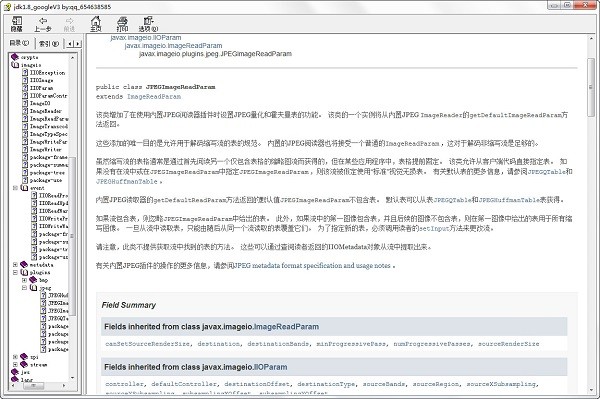Image resolution: width=600 pixels, height=399 pixels.
Task: Open the JPEGHuffmanTable link in text
Action: (x=127, y=181)
